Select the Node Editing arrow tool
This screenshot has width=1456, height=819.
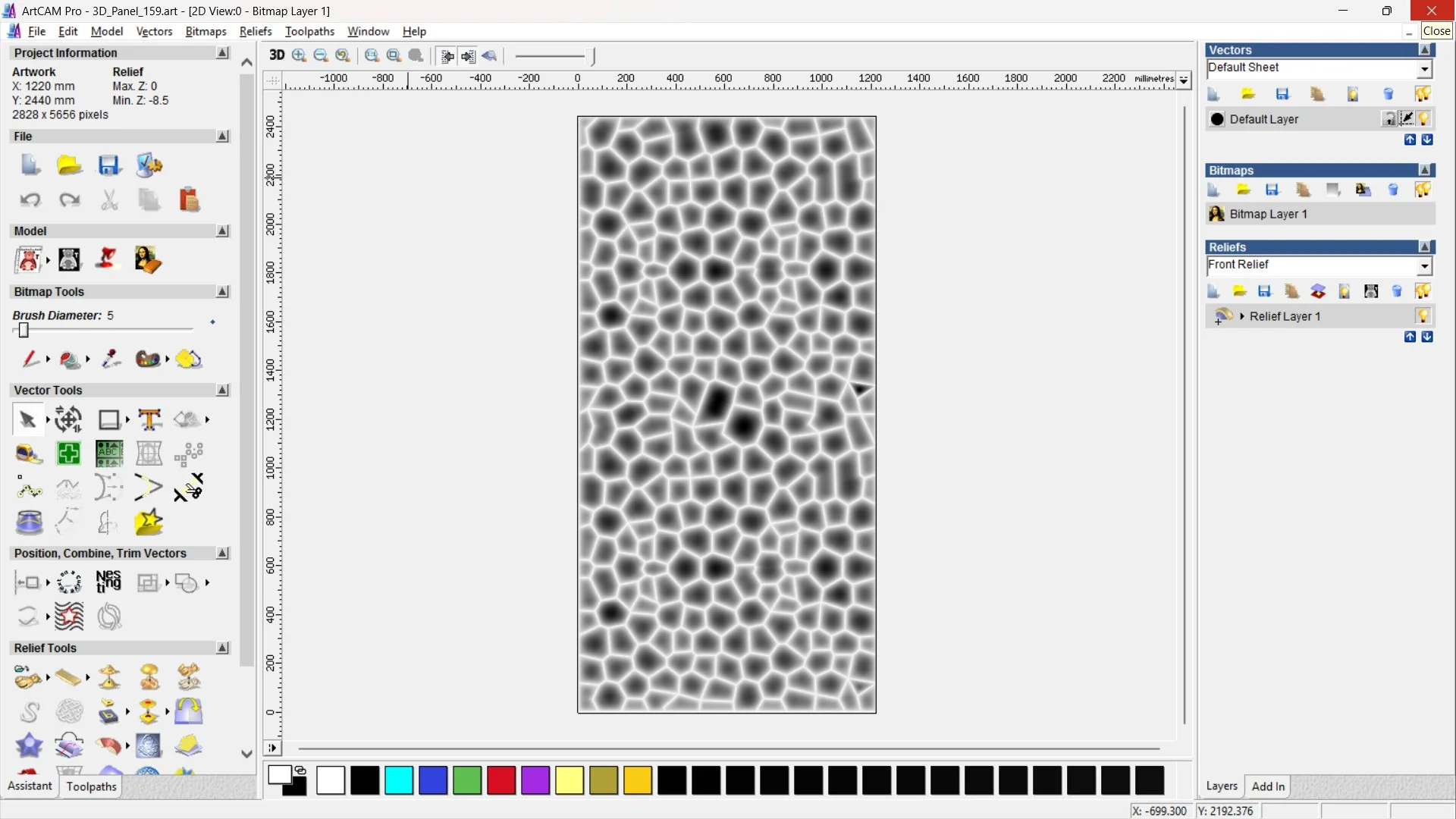tap(27, 419)
